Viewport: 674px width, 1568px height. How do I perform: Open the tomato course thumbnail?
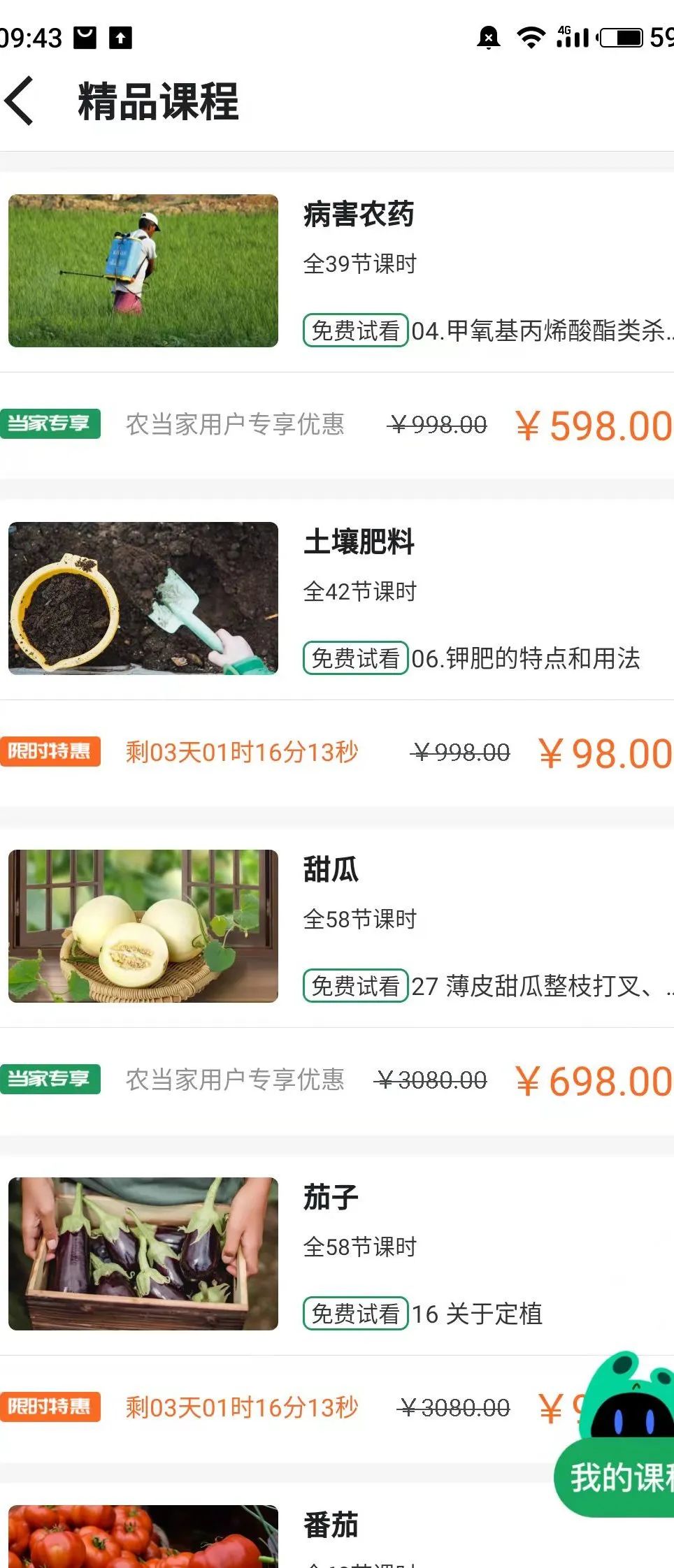(x=143, y=1537)
